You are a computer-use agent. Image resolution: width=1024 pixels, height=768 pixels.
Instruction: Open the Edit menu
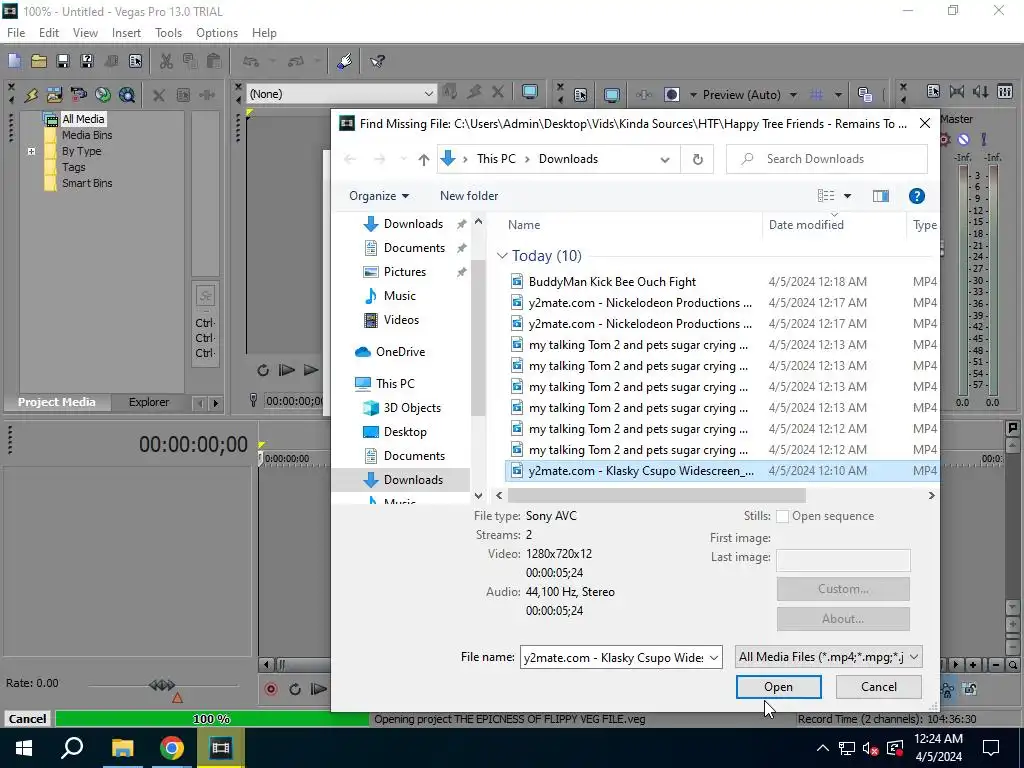(49, 33)
